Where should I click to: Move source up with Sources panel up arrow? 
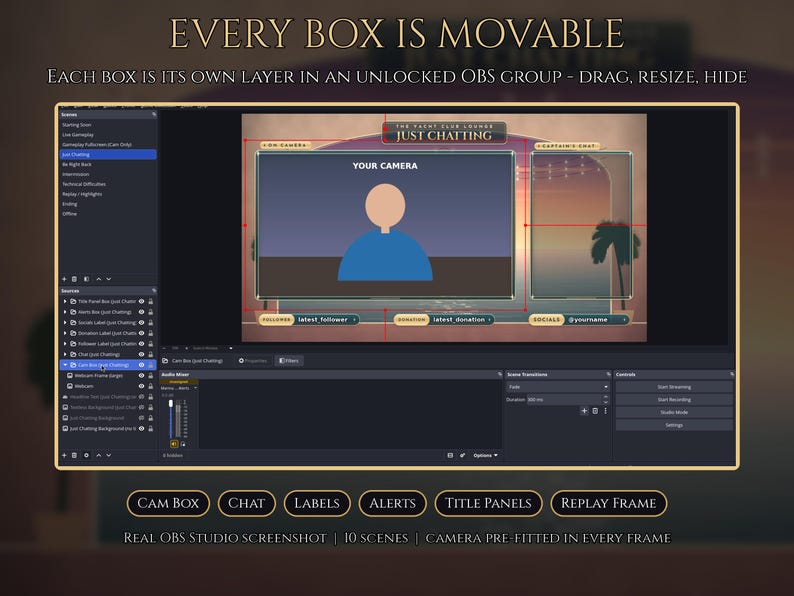coord(99,455)
